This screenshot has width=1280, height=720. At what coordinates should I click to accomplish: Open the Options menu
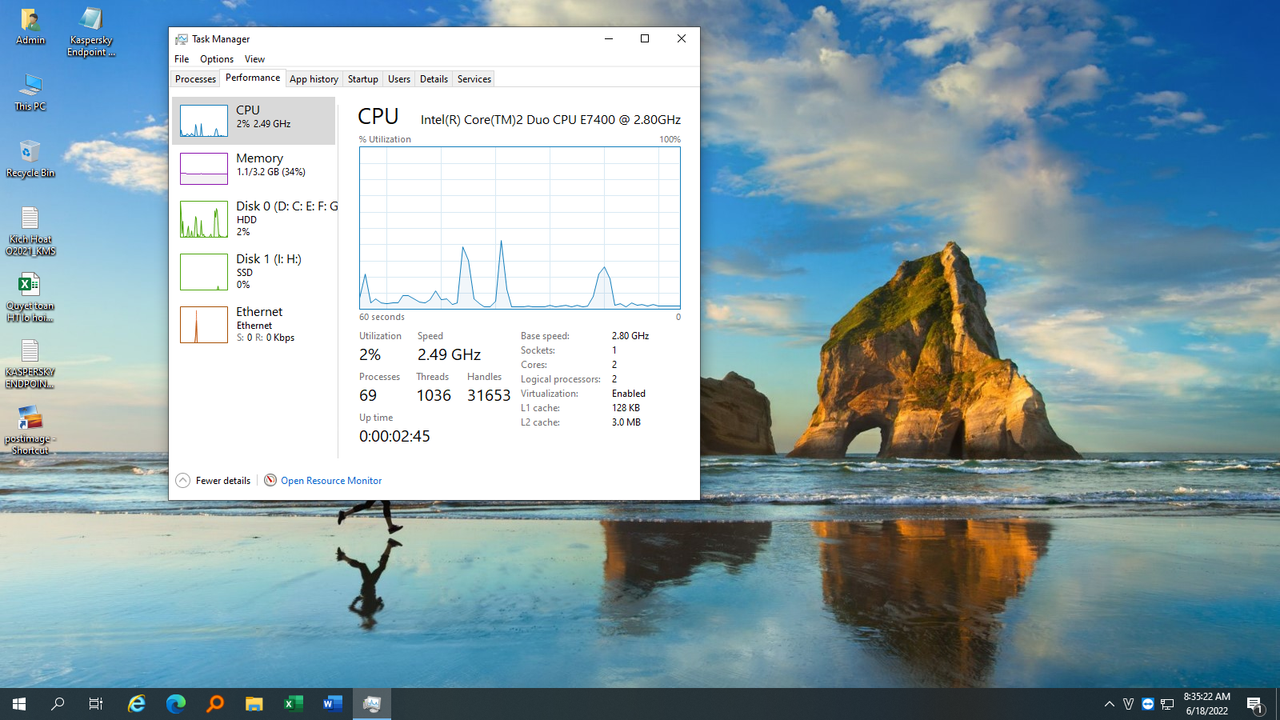[x=216, y=59]
